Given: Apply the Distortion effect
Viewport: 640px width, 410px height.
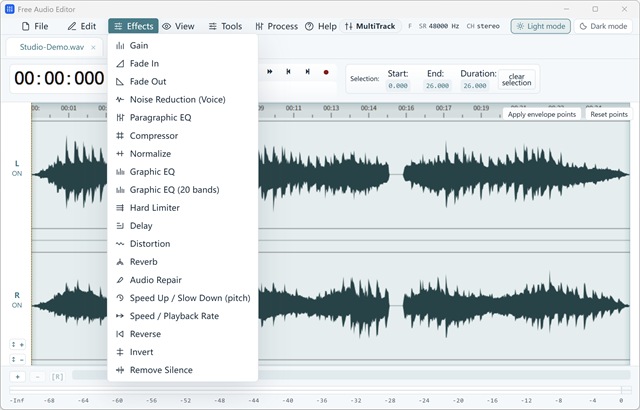Looking at the screenshot, I should coord(182,244).
